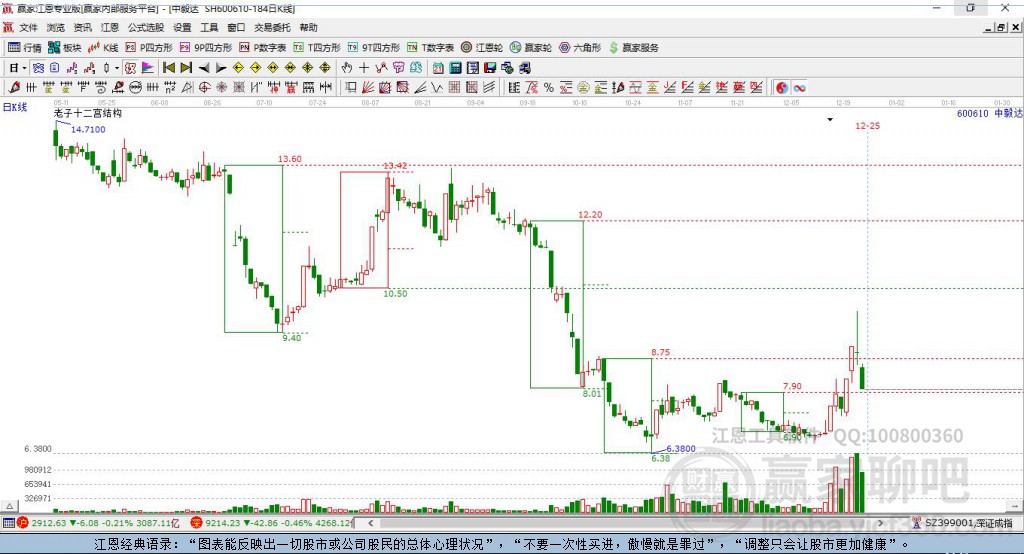1024x554 pixels.
Task: Click the red floppy save icon
Action: point(490,68)
